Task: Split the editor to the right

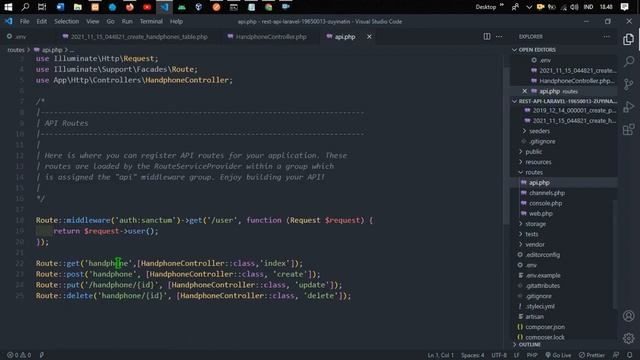Action: (x=487, y=36)
